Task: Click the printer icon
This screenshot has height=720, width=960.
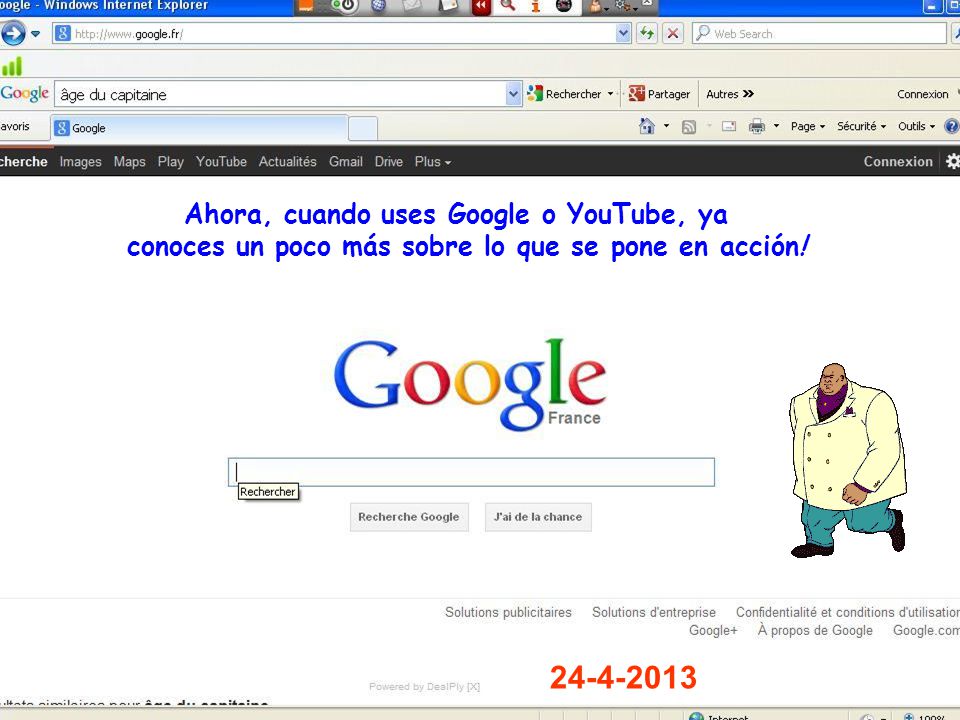Action: pyautogui.click(x=757, y=126)
